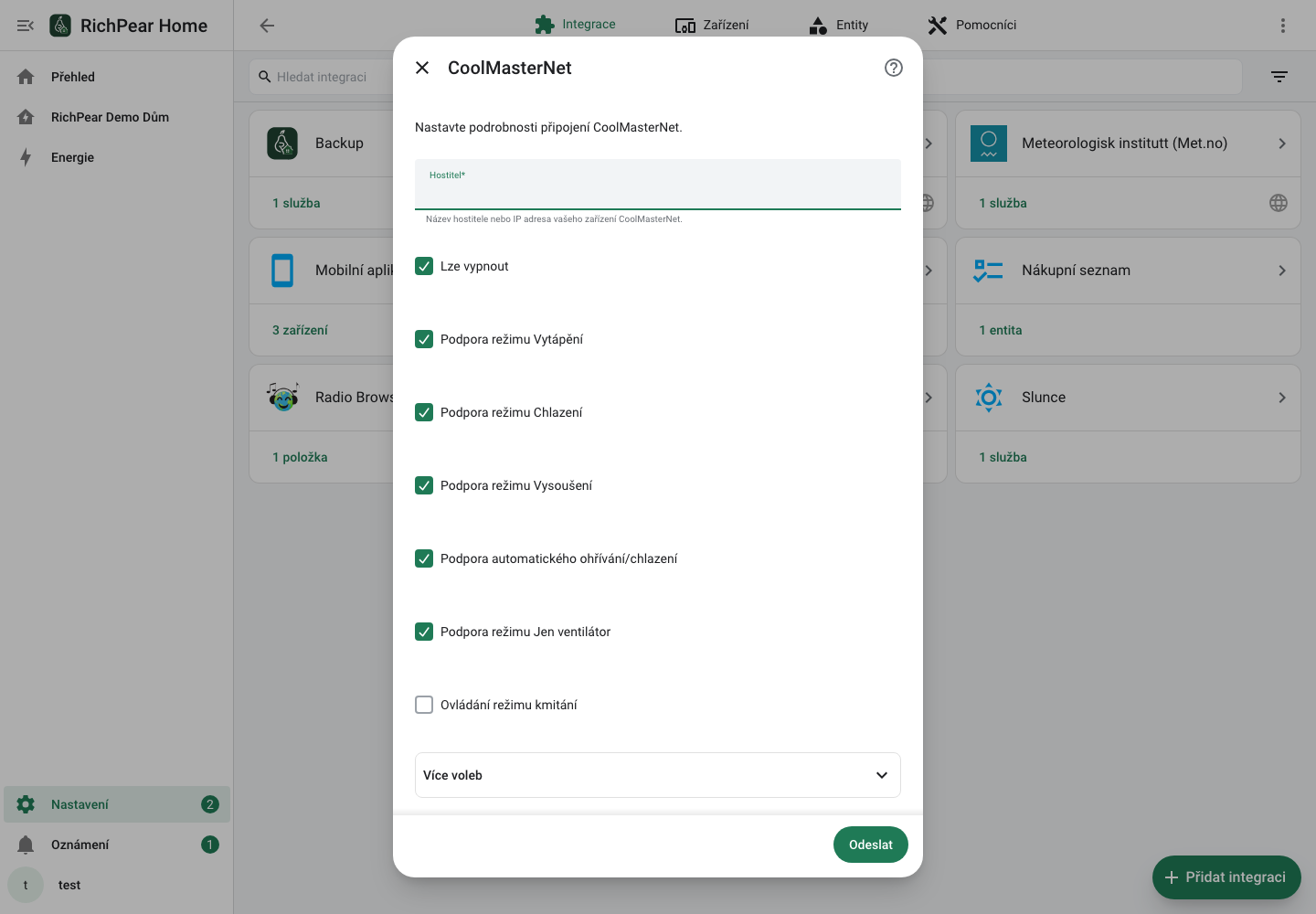Screen dimensions: 1316x914
Task: Click the Slunce sun icon
Action: (989, 398)
